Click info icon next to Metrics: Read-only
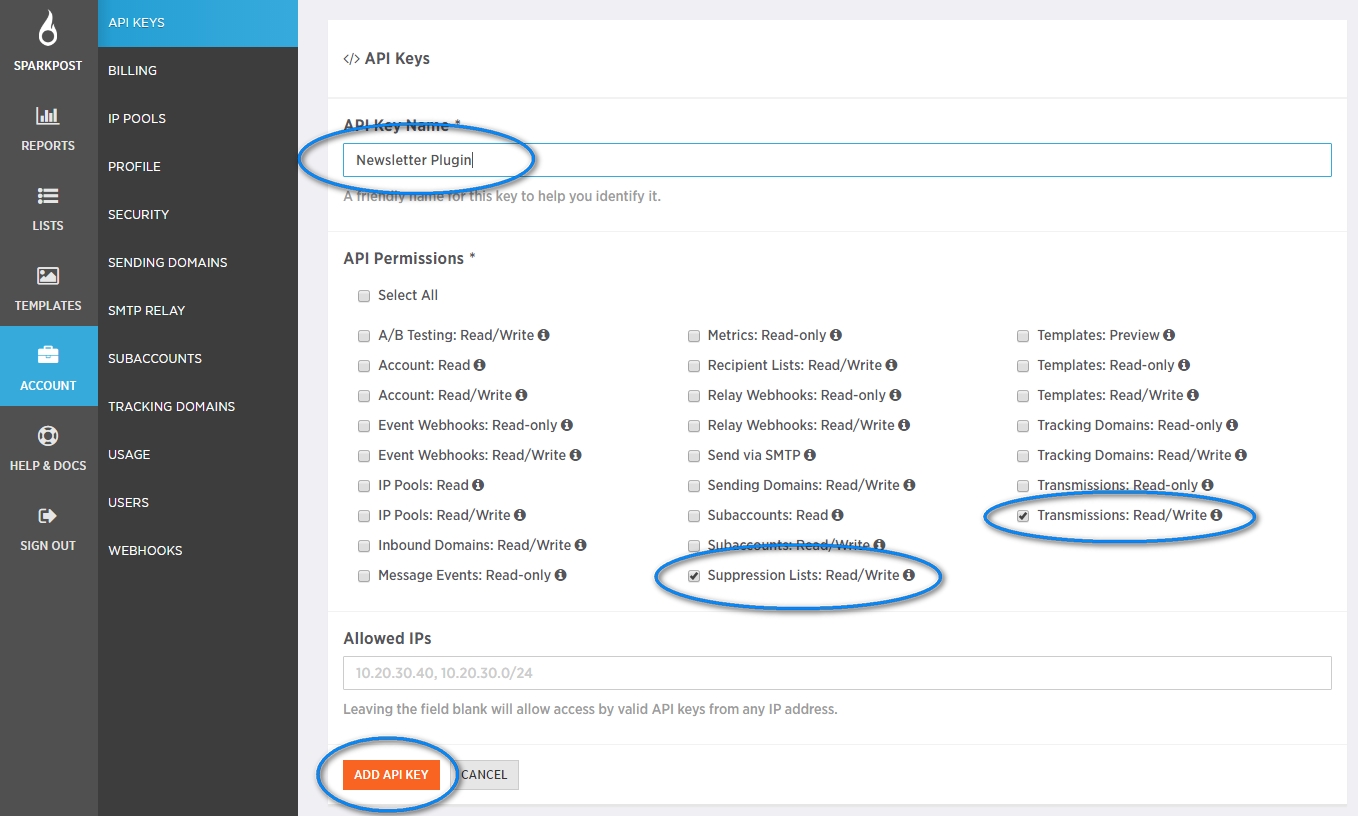Screen dimensions: 1358x816 point(836,335)
